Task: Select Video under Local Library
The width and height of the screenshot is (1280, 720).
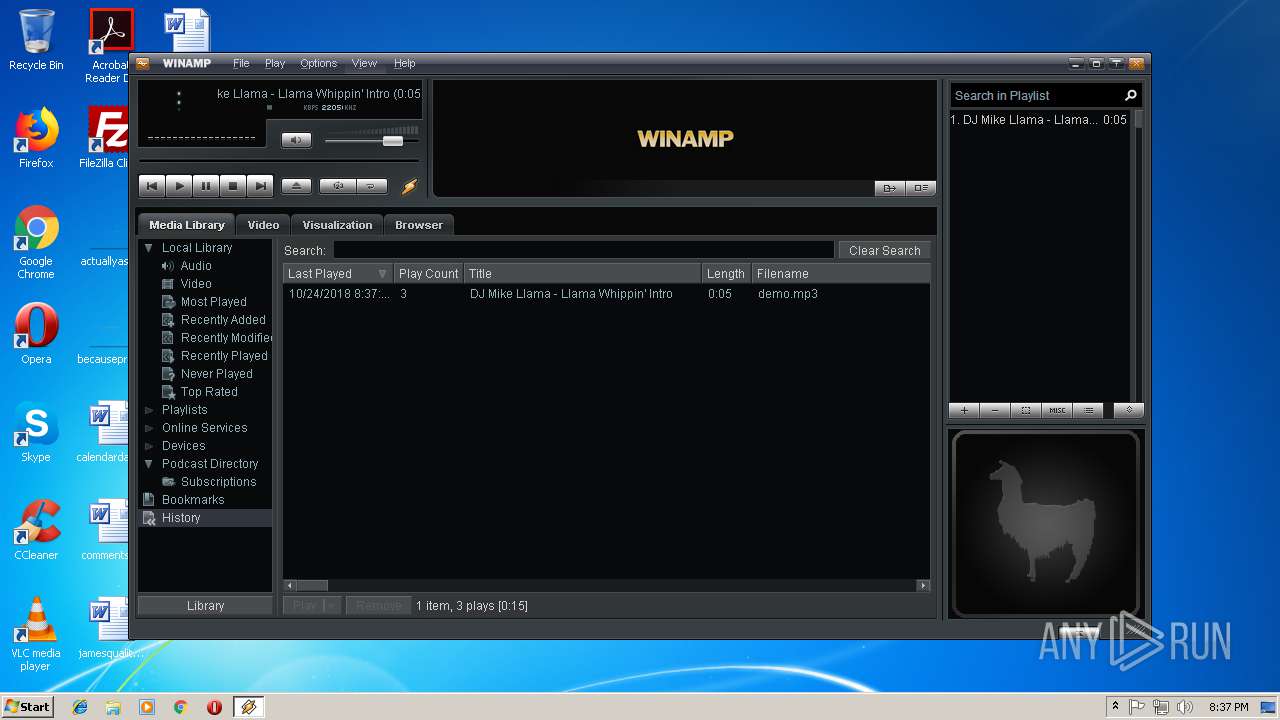Action: coord(196,284)
